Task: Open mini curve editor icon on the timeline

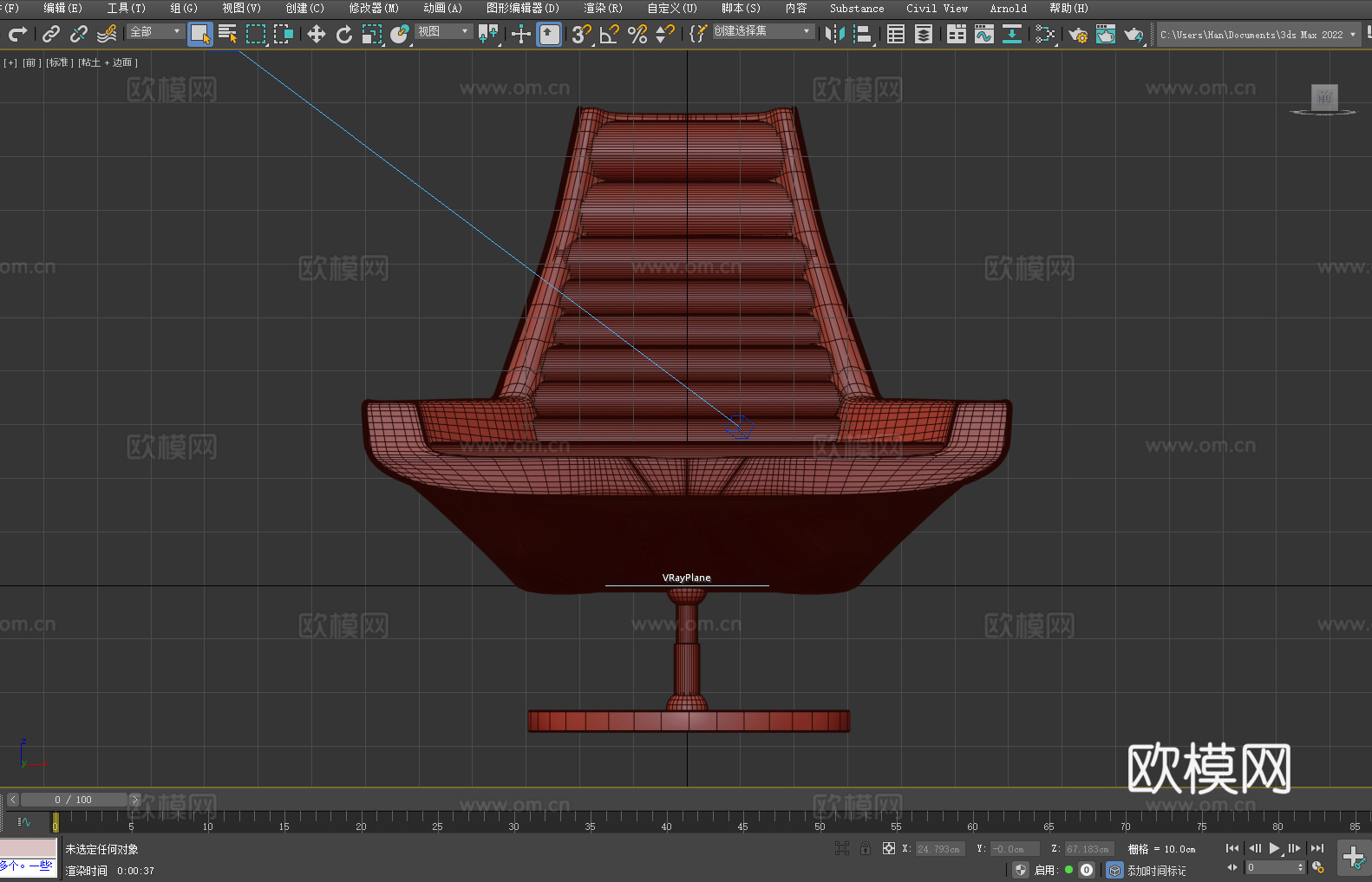Action: point(24,821)
